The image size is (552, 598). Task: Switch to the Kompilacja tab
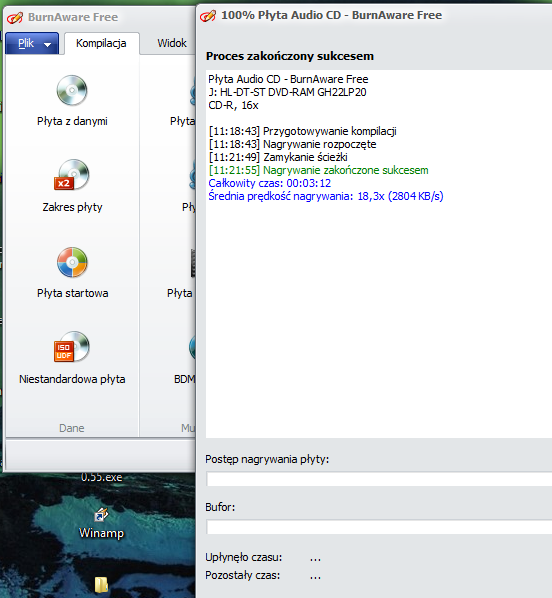click(101, 43)
